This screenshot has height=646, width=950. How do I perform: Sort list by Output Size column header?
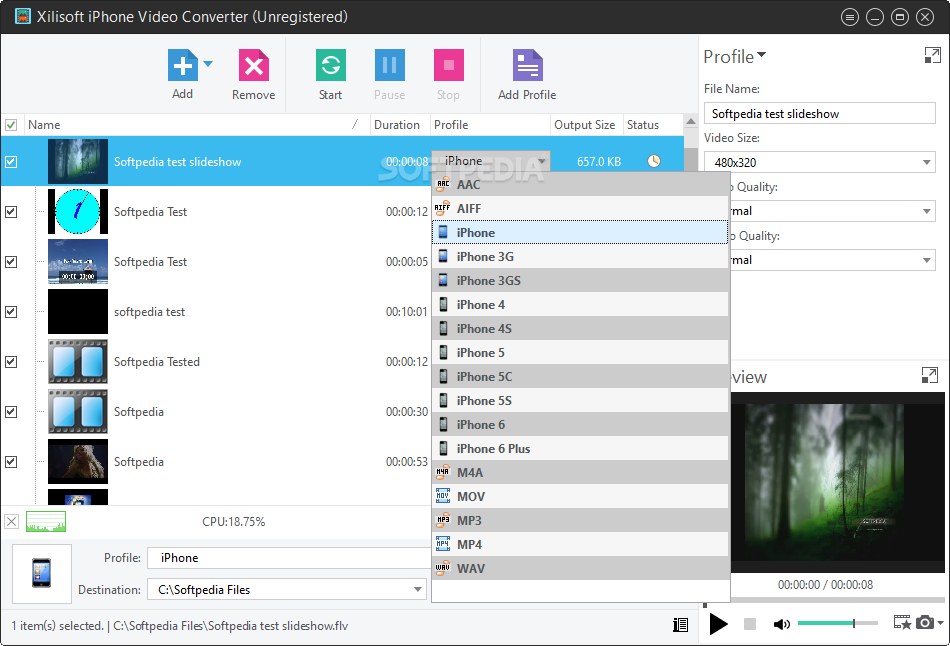coord(586,125)
